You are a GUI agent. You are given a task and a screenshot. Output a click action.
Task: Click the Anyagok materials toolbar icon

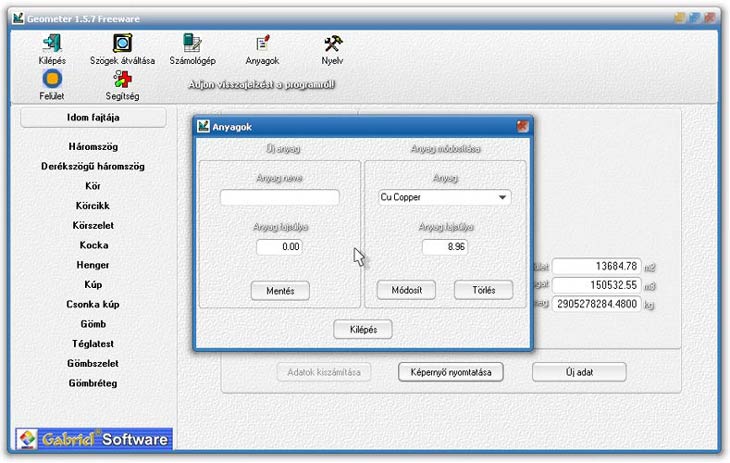point(262,43)
